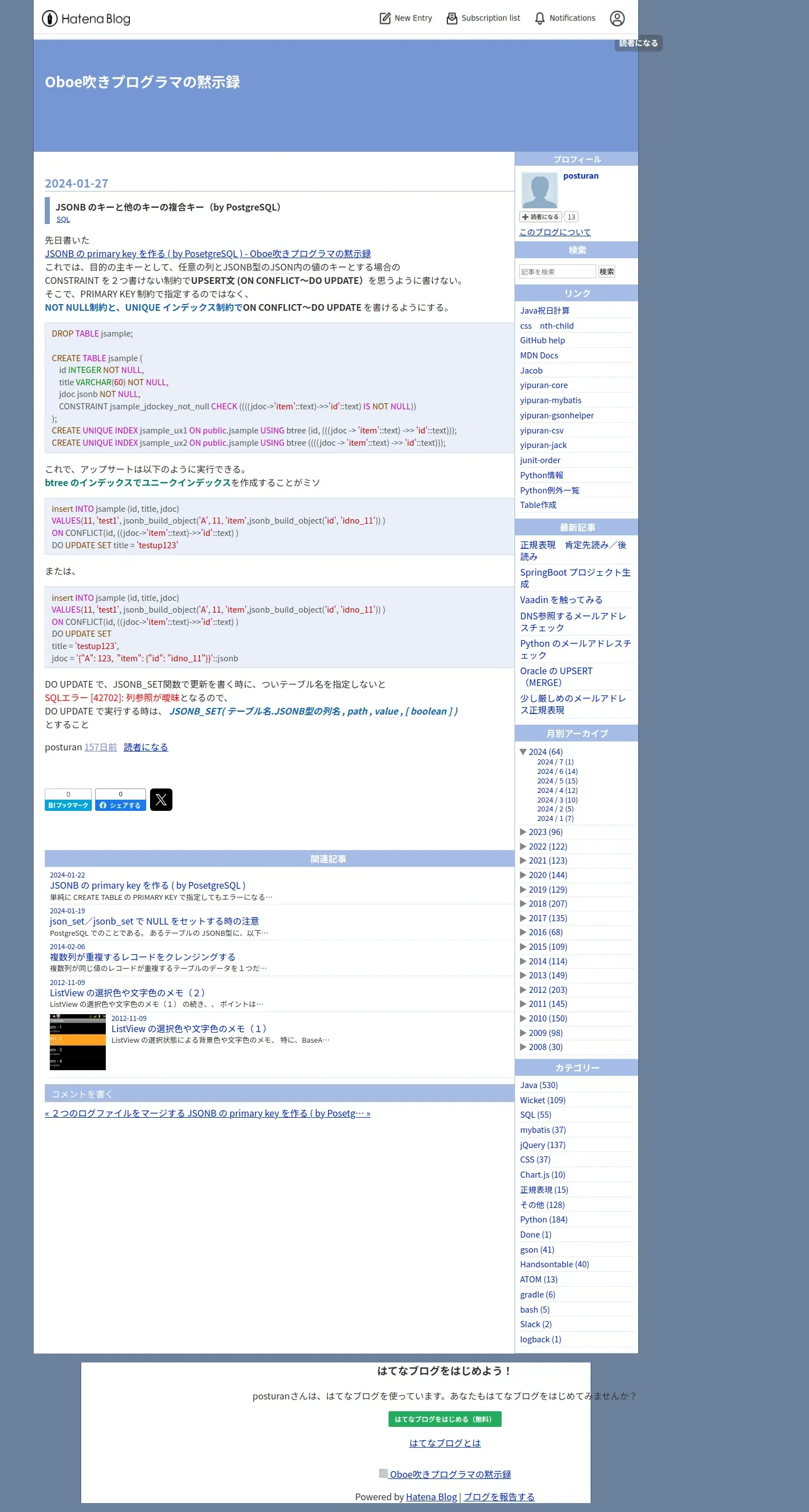This screenshot has width=809, height=1512.
Task: Open the logback (1) category
Action: tap(540, 1339)
